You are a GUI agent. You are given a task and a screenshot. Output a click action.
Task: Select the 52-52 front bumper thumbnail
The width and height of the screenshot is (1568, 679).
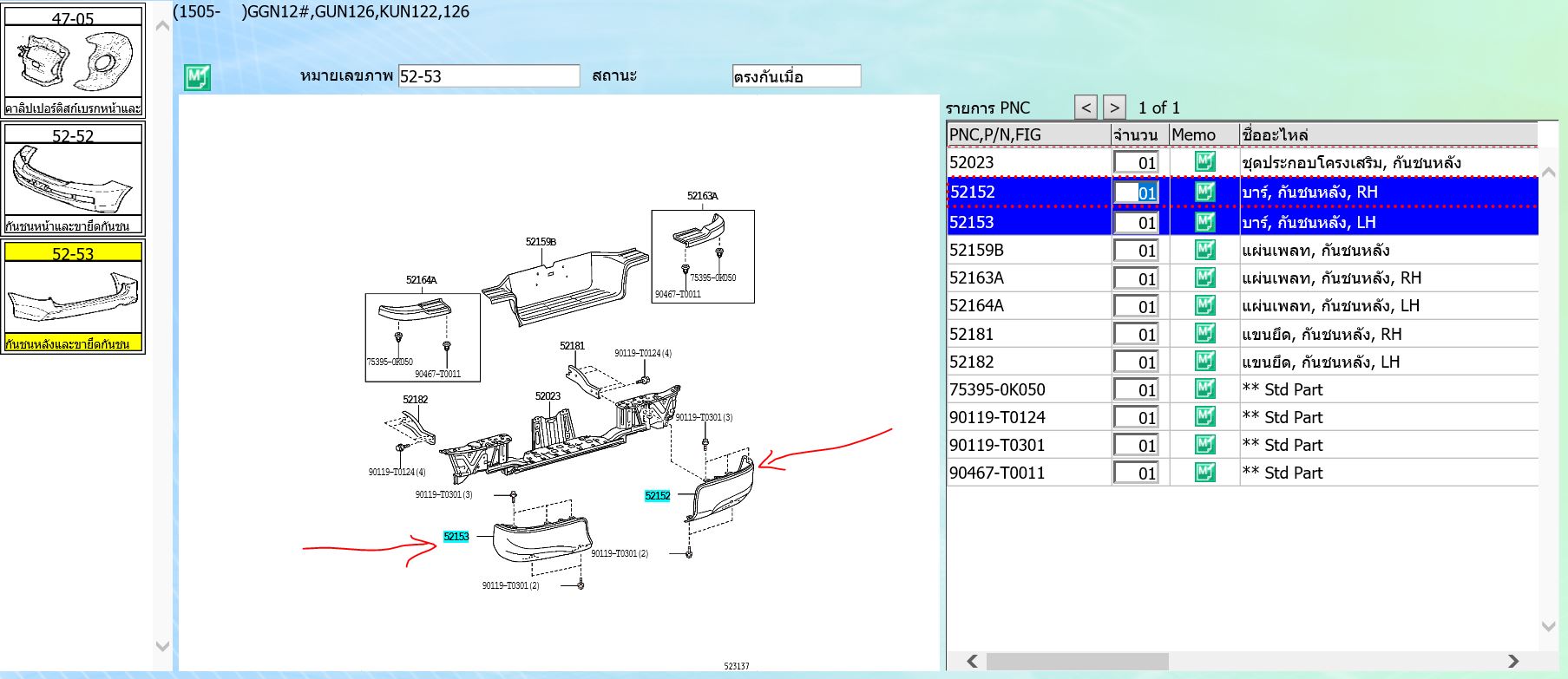coord(73,180)
